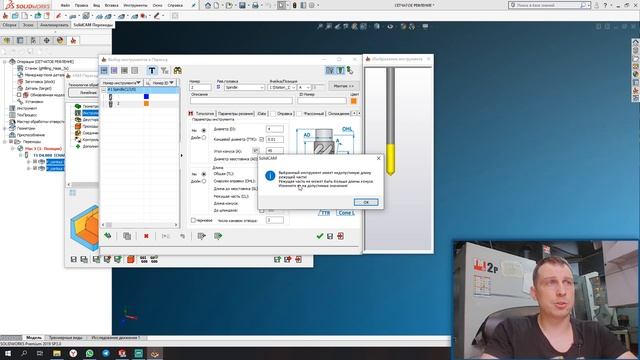Image resolution: width=640 pixels, height=360 pixels.
Task: Open the Номер ID column dropdown
Action: 171,82
